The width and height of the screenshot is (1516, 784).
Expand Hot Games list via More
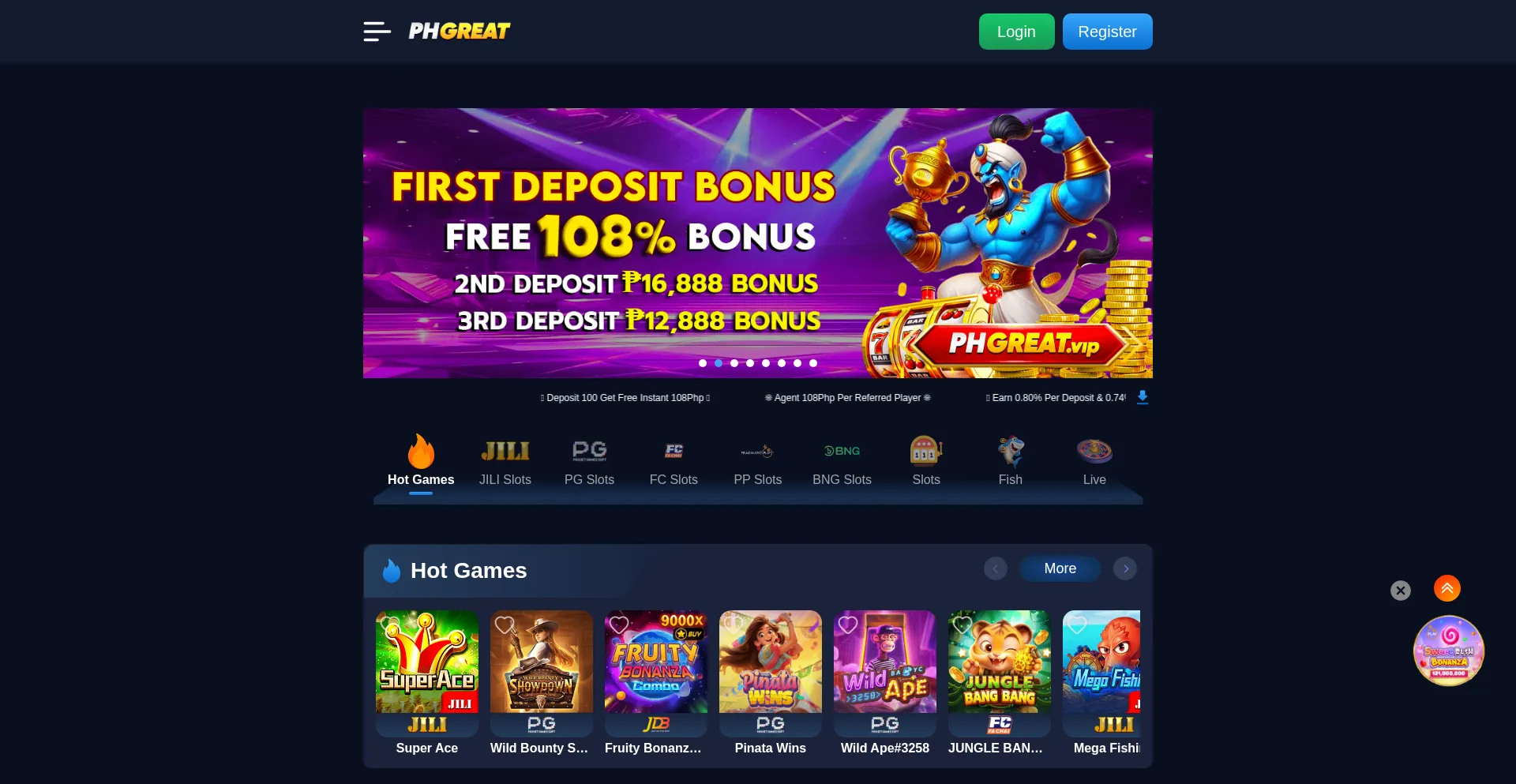[x=1060, y=568]
